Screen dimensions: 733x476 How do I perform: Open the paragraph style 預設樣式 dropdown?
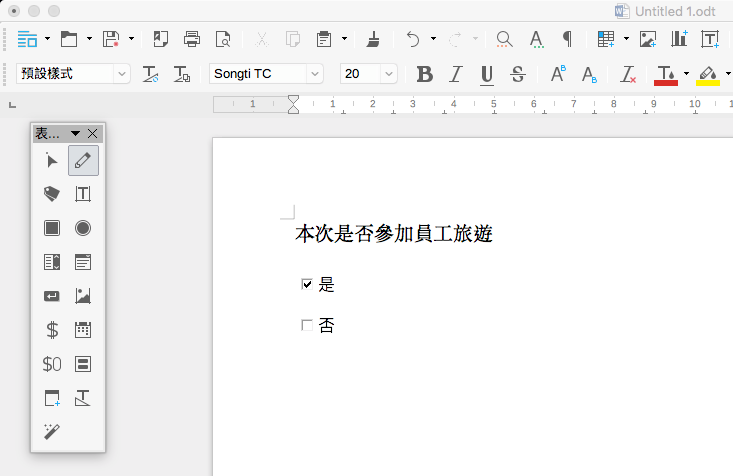(x=122, y=74)
